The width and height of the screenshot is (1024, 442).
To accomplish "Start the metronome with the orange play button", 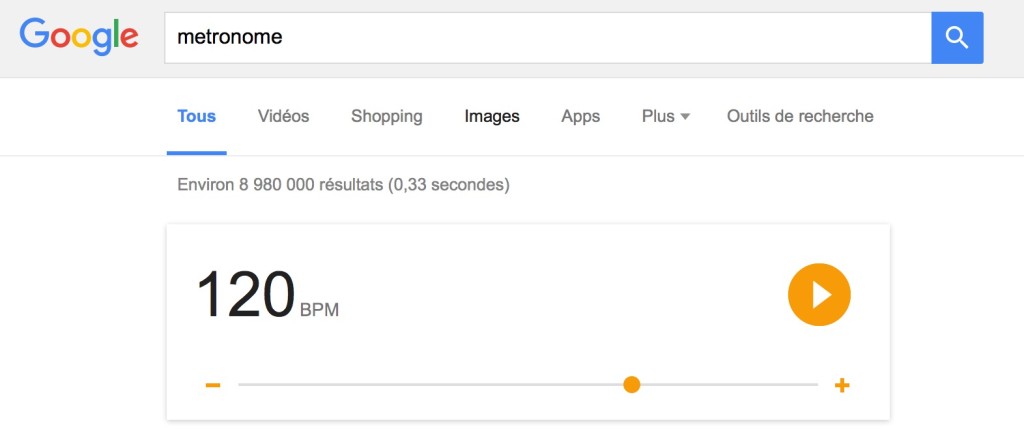I will point(819,294).
